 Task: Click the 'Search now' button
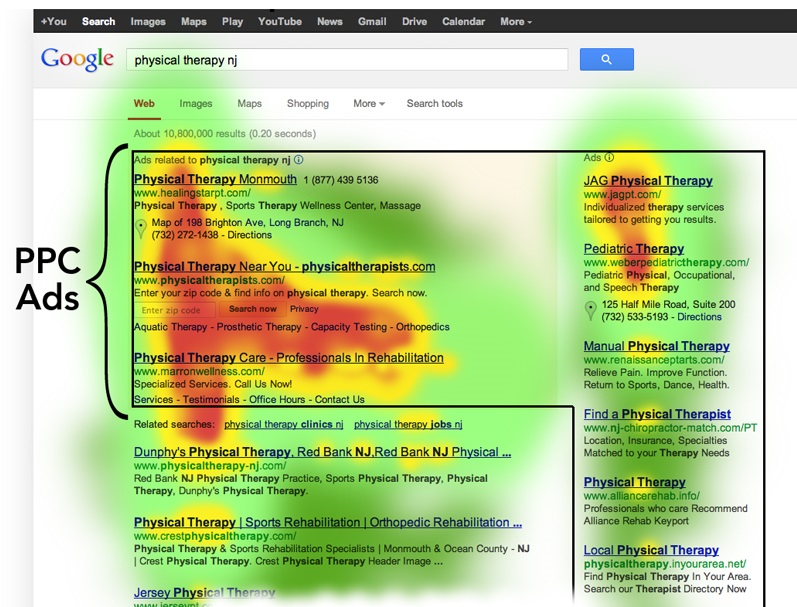click(x=253, y=309)
